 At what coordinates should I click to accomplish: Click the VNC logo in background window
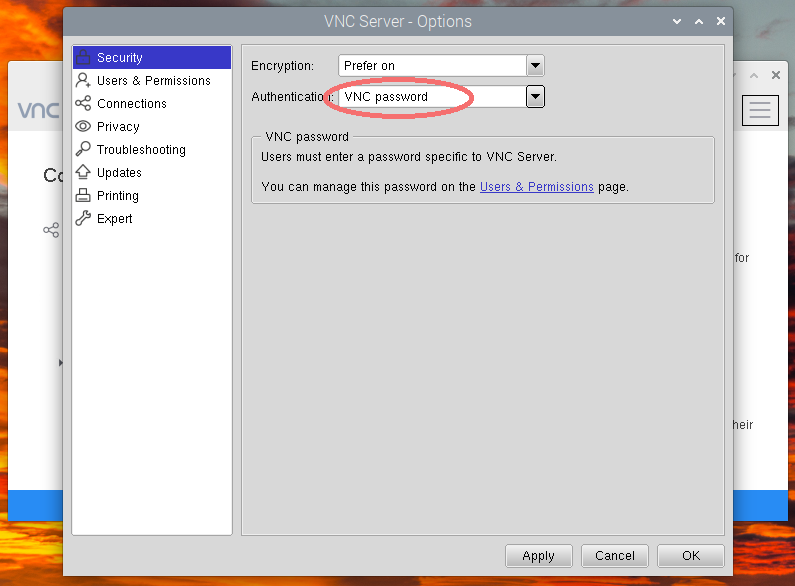tap(39, 109)
